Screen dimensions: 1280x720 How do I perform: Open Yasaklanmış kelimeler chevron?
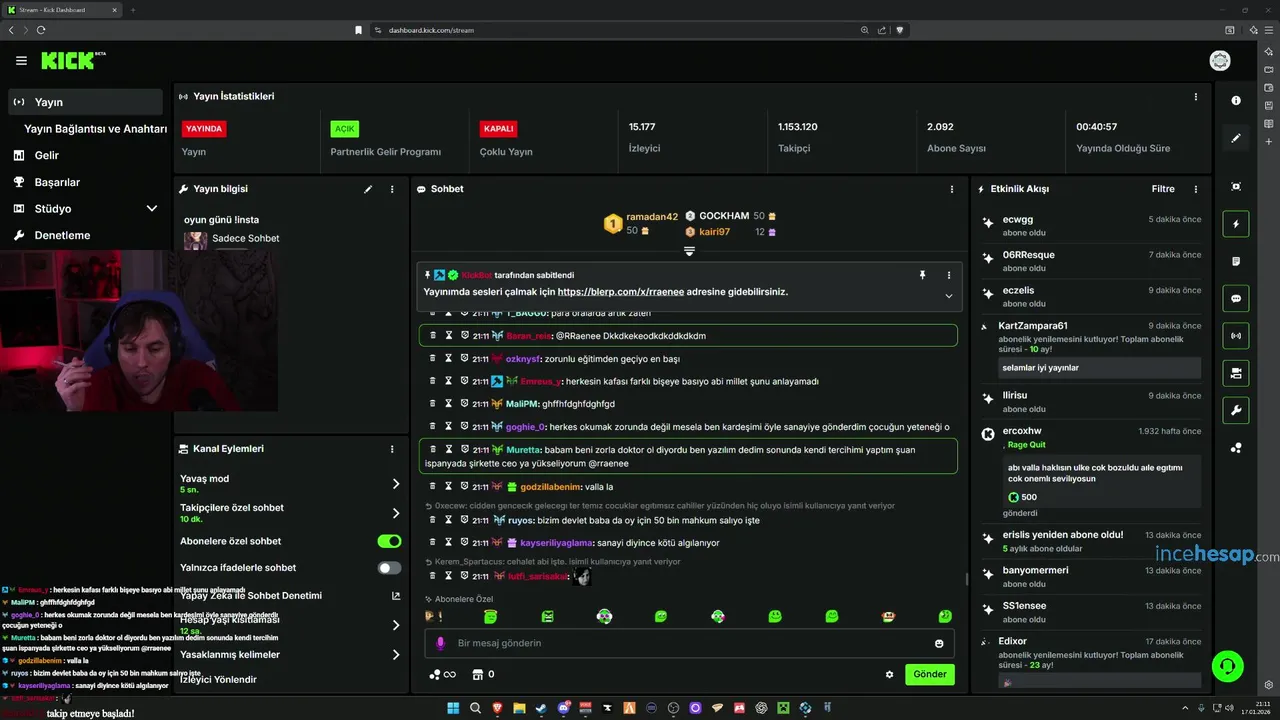tap(396, 655)
